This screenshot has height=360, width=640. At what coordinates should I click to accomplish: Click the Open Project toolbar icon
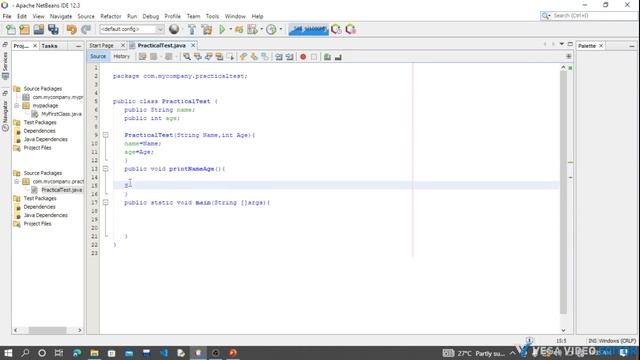coord(39,29)
